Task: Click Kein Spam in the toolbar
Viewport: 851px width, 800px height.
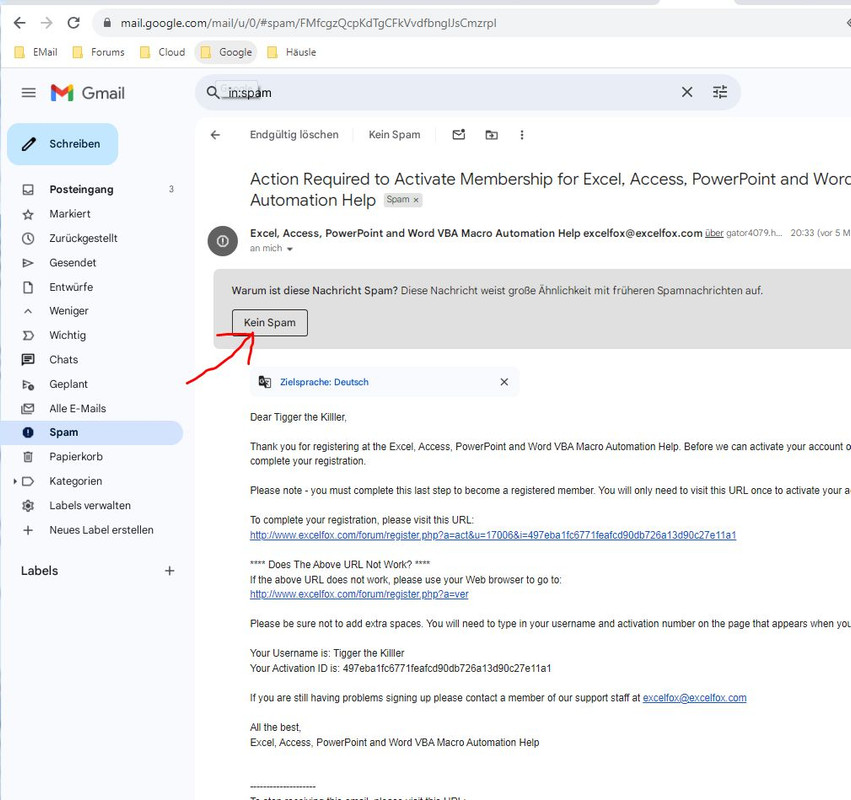Action: click(x=395, y=135)
